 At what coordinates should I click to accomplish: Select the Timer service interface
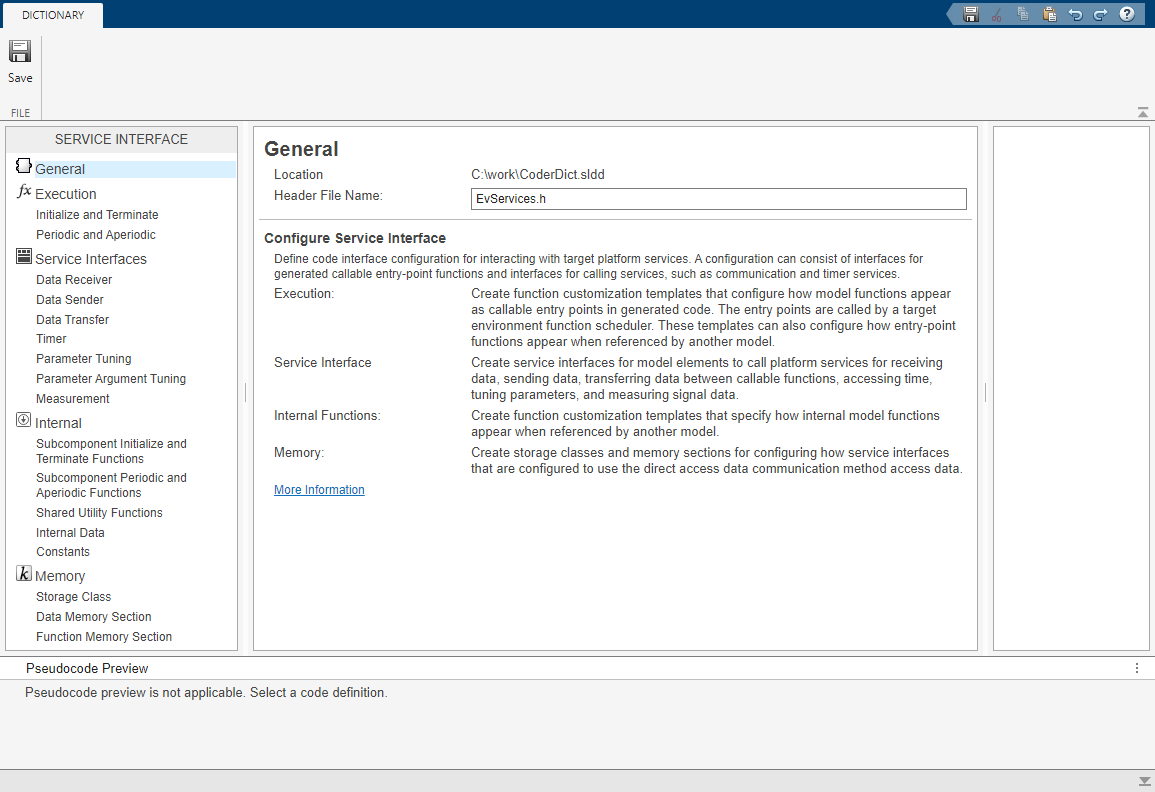click(51, 338)
